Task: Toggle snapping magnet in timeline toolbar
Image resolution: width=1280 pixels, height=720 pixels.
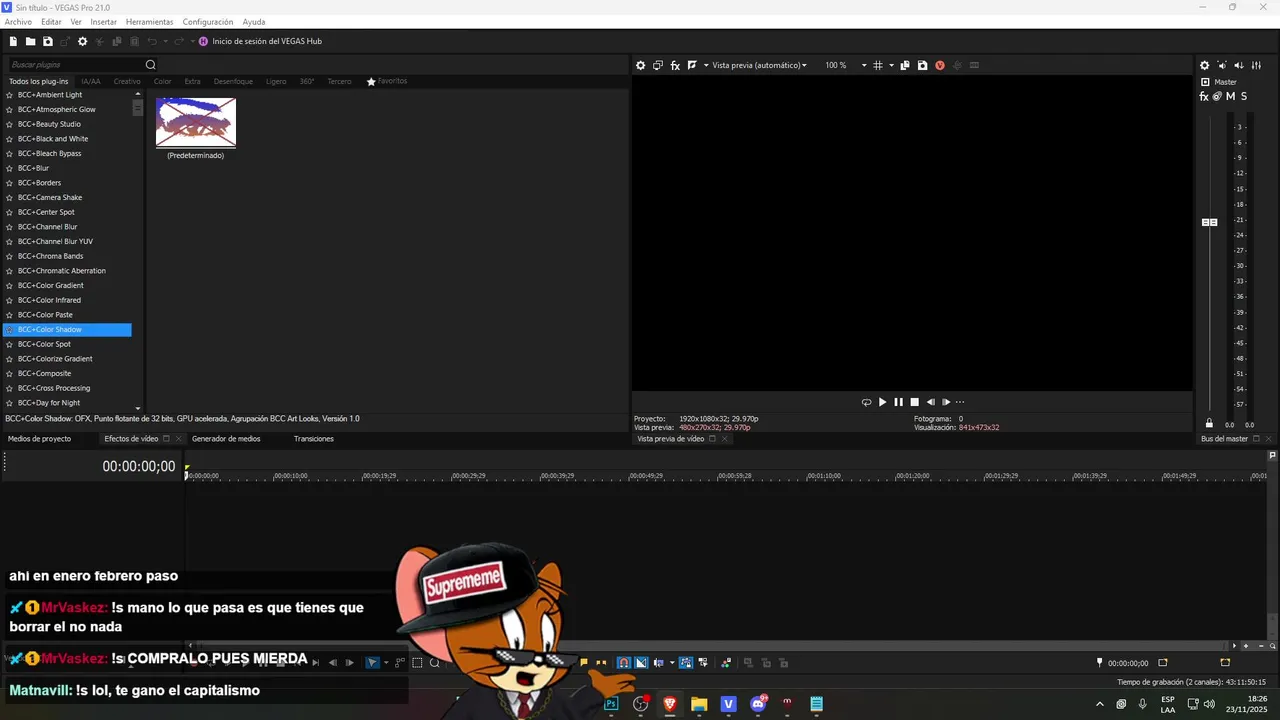Action: pyautogui.click(x=623, y=662)
